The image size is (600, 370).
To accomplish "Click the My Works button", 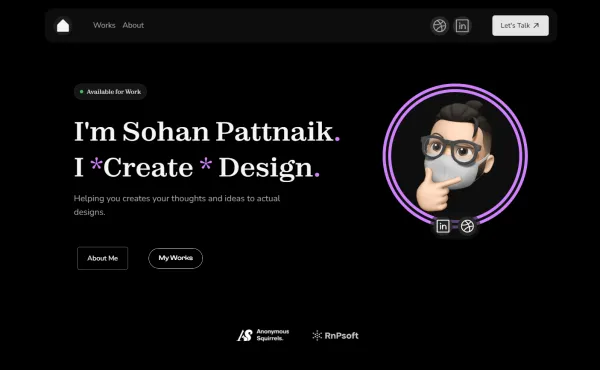I will pos(176,258).
